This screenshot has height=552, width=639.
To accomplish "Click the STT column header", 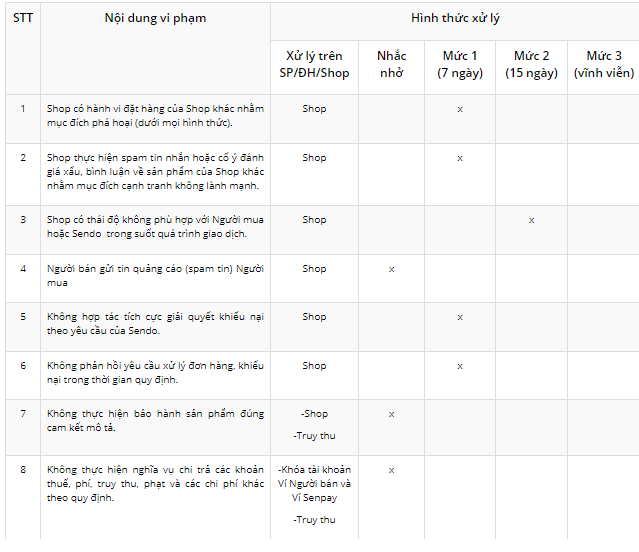I will pyautogui.click(x=22, y=19).
